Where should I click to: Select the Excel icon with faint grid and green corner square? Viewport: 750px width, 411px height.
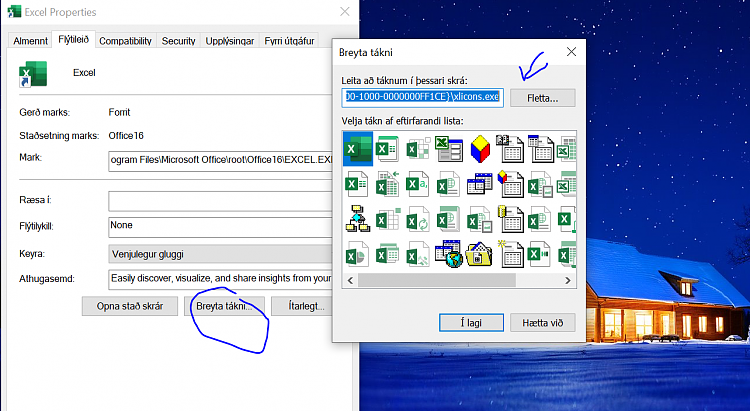tap(388, 220)
